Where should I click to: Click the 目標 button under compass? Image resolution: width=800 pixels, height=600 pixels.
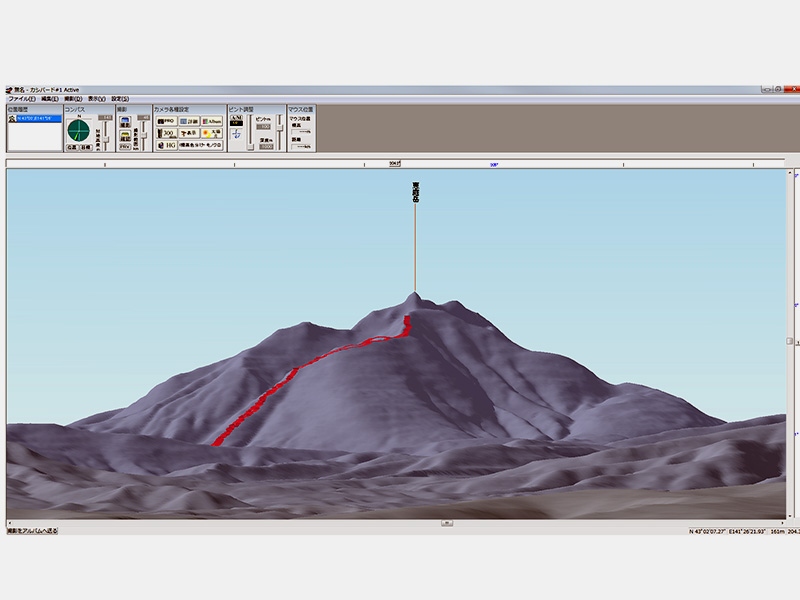pyautogui.click(x=86, y=147)
